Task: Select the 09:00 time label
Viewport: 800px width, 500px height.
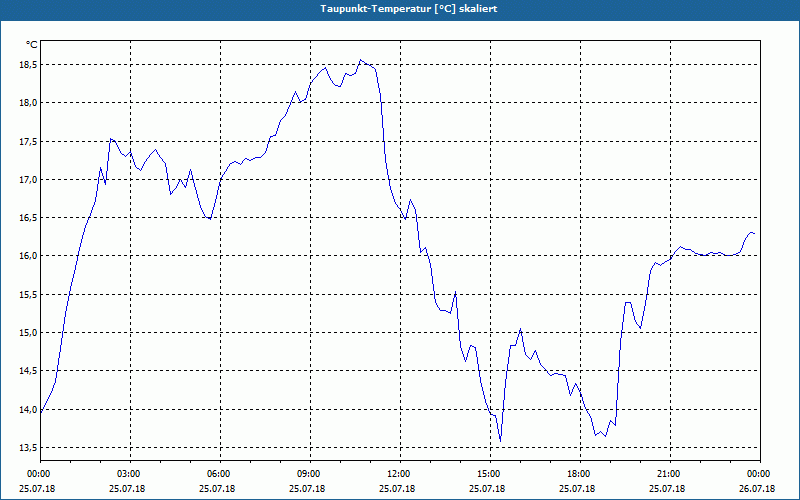Action: point(307,474)
